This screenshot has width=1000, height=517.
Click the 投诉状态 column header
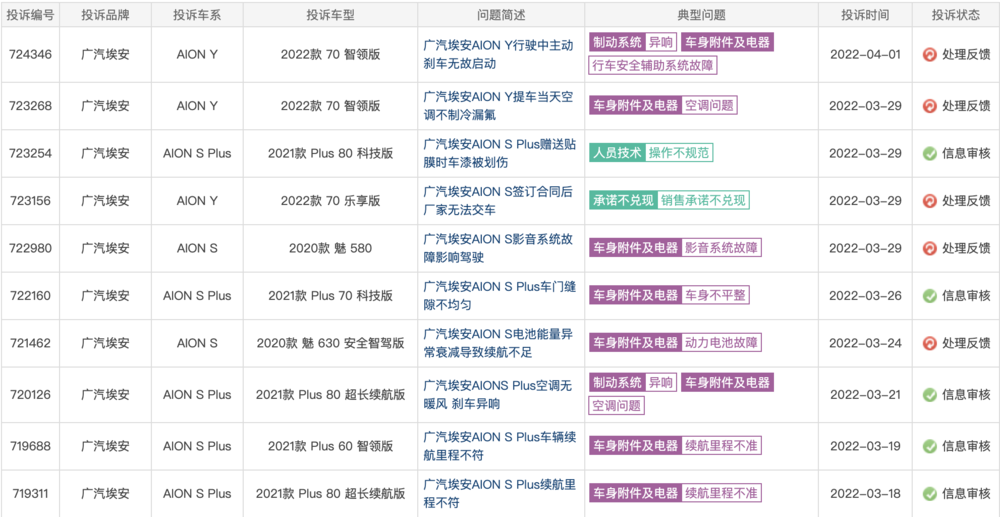pyautogui.click(x=955, y=15)
